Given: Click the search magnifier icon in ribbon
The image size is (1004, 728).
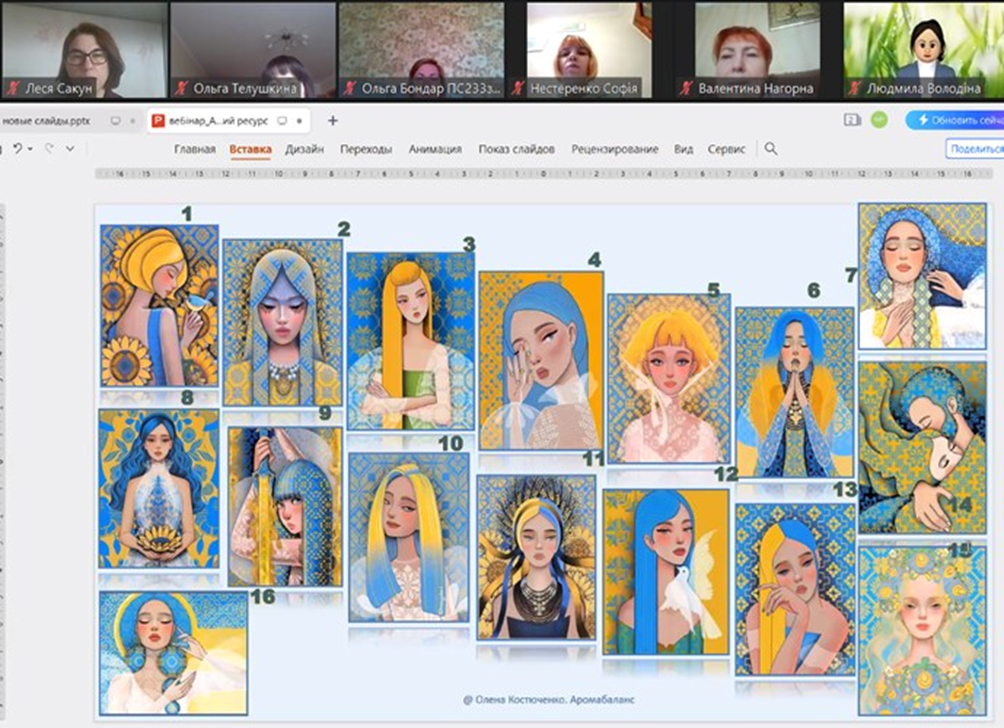Looking at the screenshot, I should (771, 149).
